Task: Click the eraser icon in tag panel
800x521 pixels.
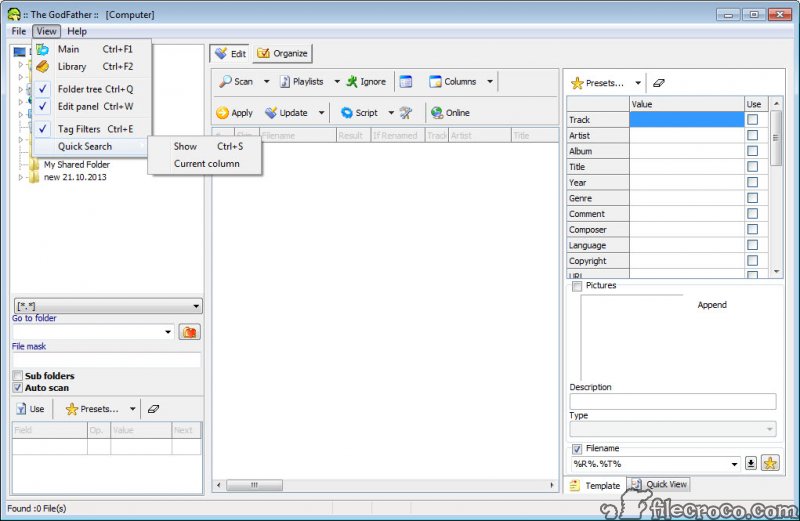Action: (659, 83)
